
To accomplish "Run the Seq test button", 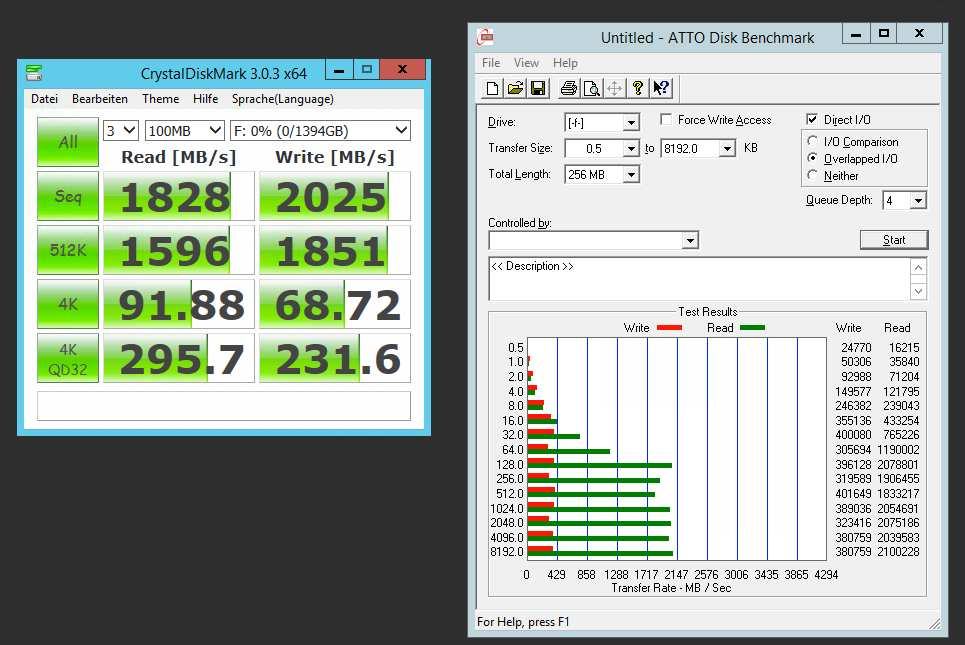I will (x=68, y=196).
